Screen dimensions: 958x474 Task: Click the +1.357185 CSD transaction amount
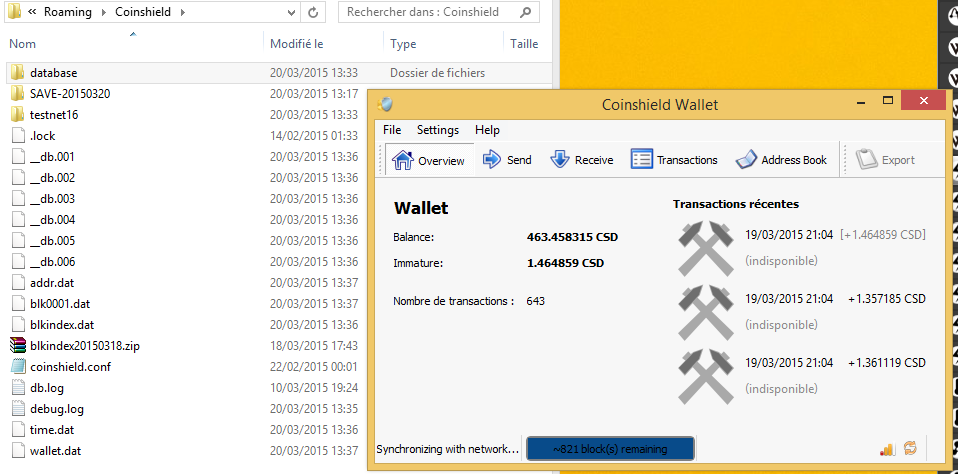click(x=887, y=299)
